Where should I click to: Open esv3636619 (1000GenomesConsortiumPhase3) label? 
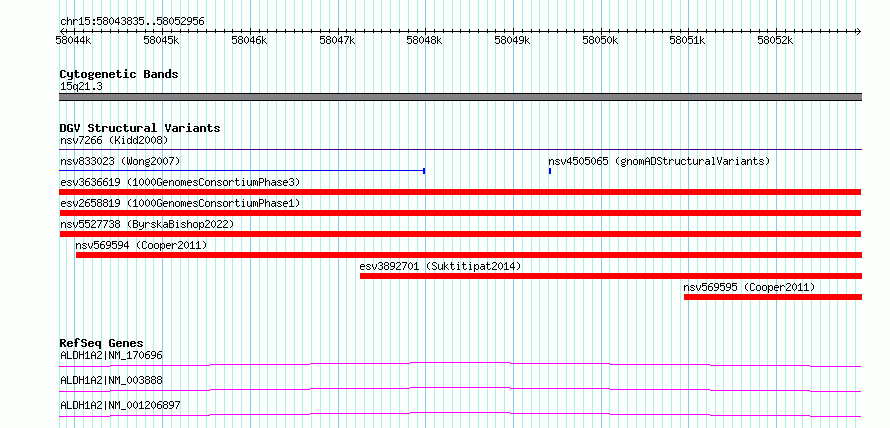coord(180,183)
